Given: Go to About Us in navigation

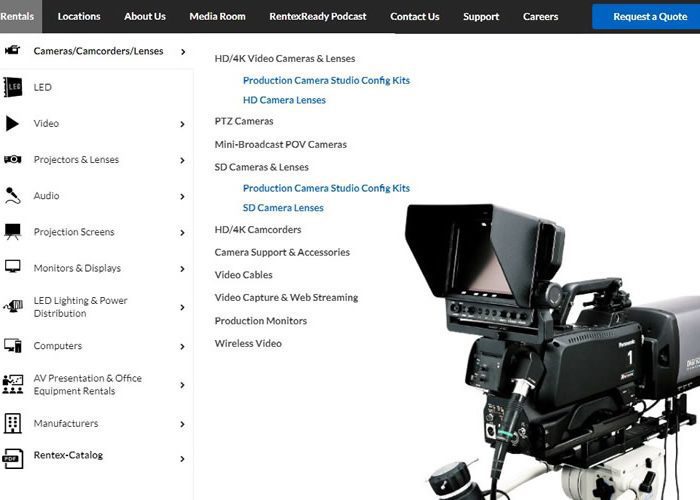Looking at the screenshot, I should tap(145, 17).
